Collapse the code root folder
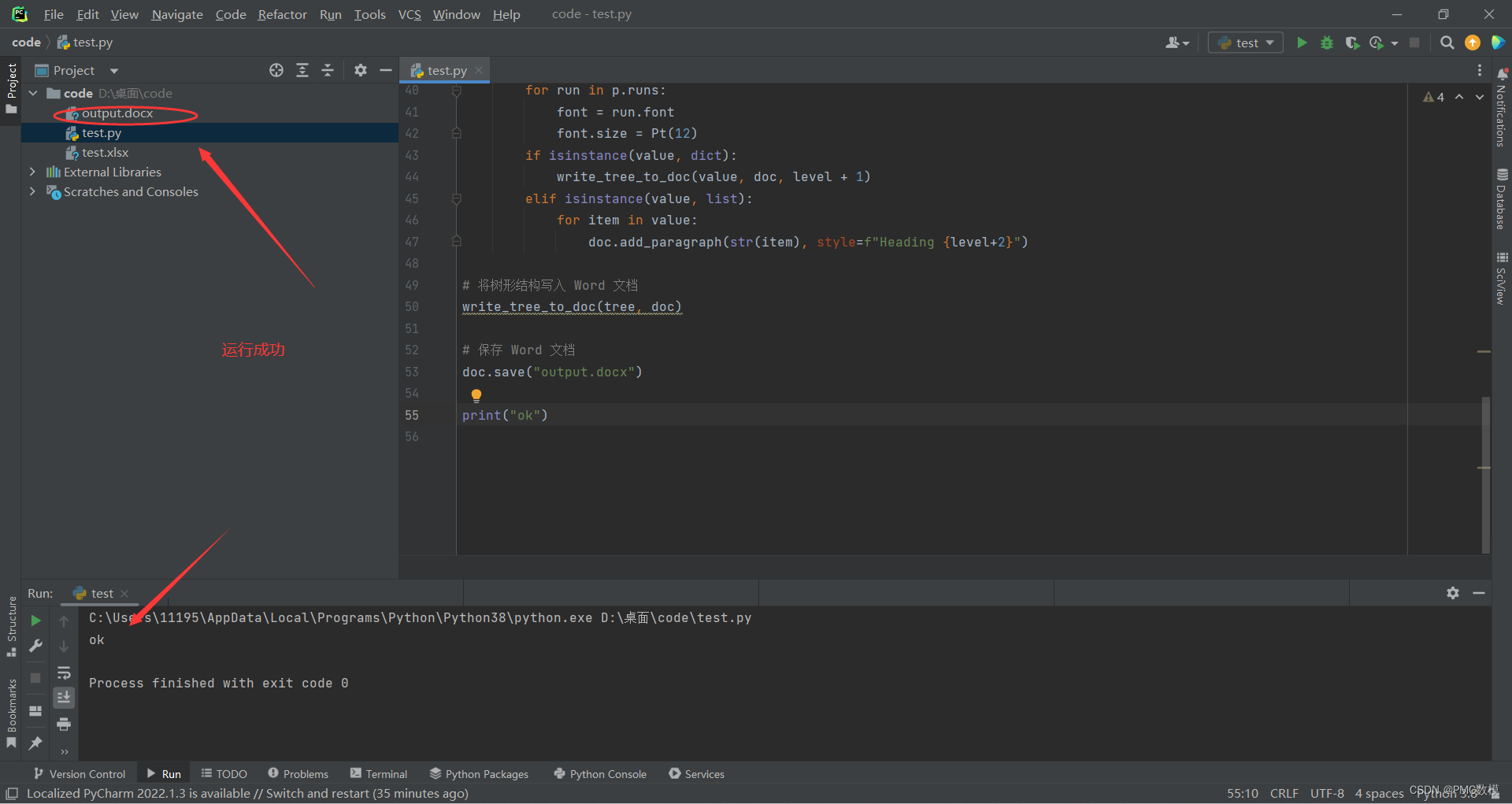The image size is (1512, 804). tap(33, 93)
